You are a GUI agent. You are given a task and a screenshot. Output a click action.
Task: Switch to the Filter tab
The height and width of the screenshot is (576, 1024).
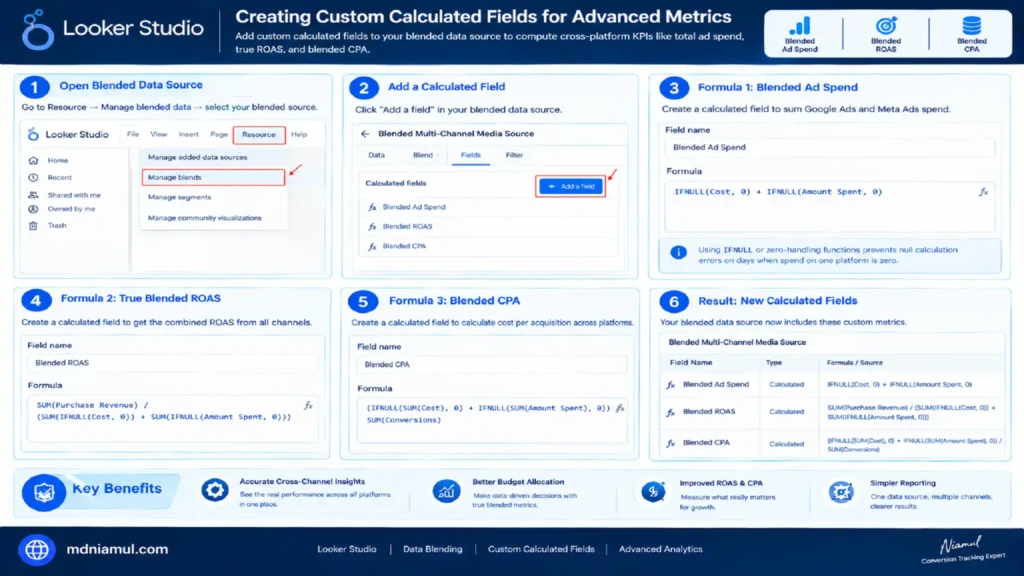[x=514, y=155]
